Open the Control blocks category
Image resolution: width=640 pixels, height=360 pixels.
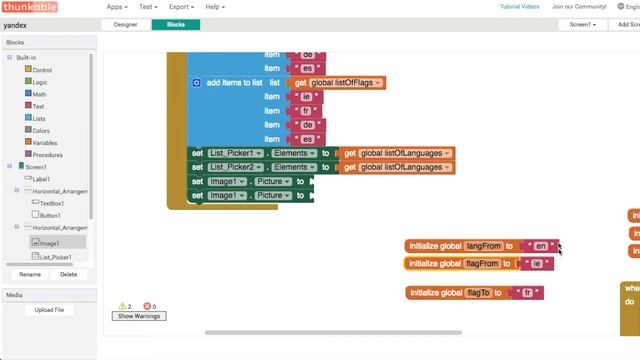click(38, 70)
